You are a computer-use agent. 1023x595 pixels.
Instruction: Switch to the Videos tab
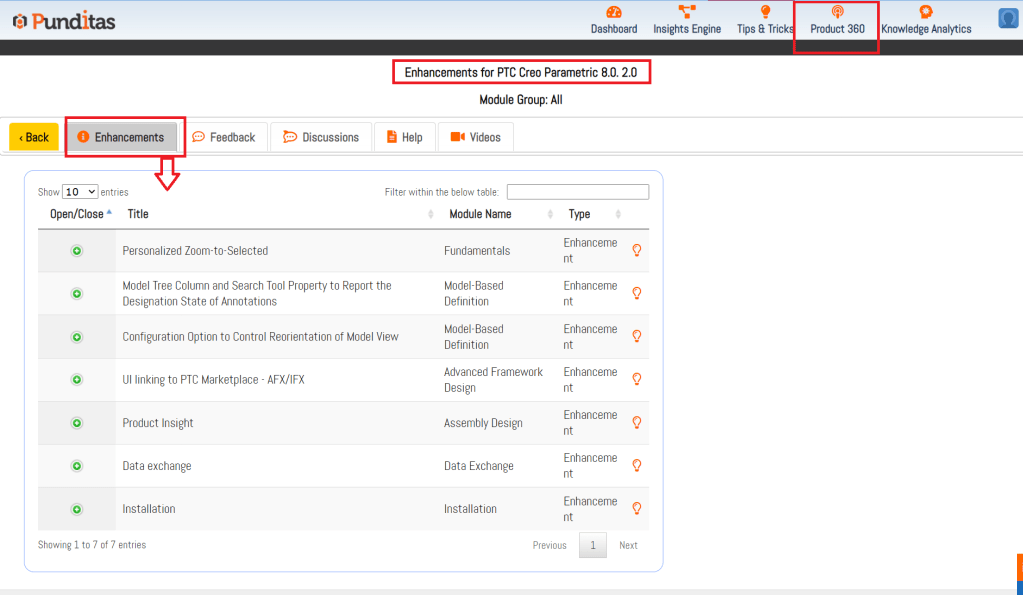pyautogui.click(x=475, y=137)
